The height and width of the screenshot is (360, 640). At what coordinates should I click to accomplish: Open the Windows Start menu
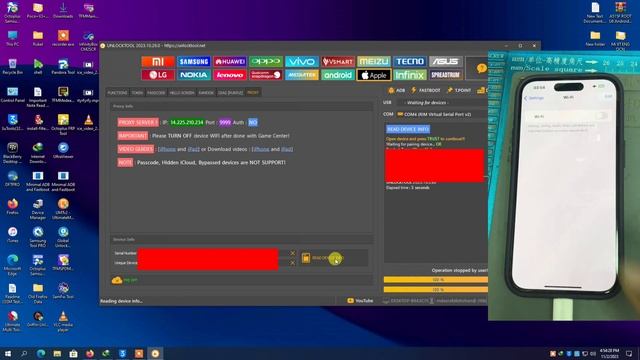pos(8,353)
